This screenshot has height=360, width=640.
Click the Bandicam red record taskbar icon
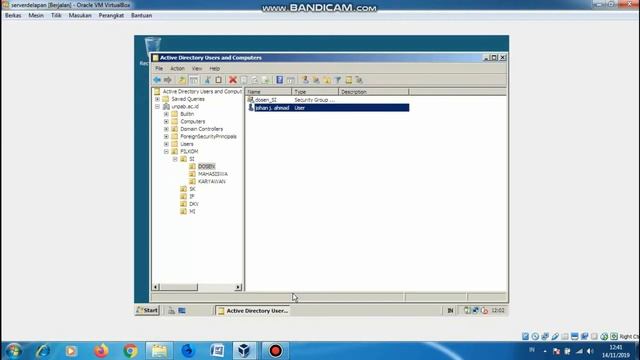(x=275, y=351)
